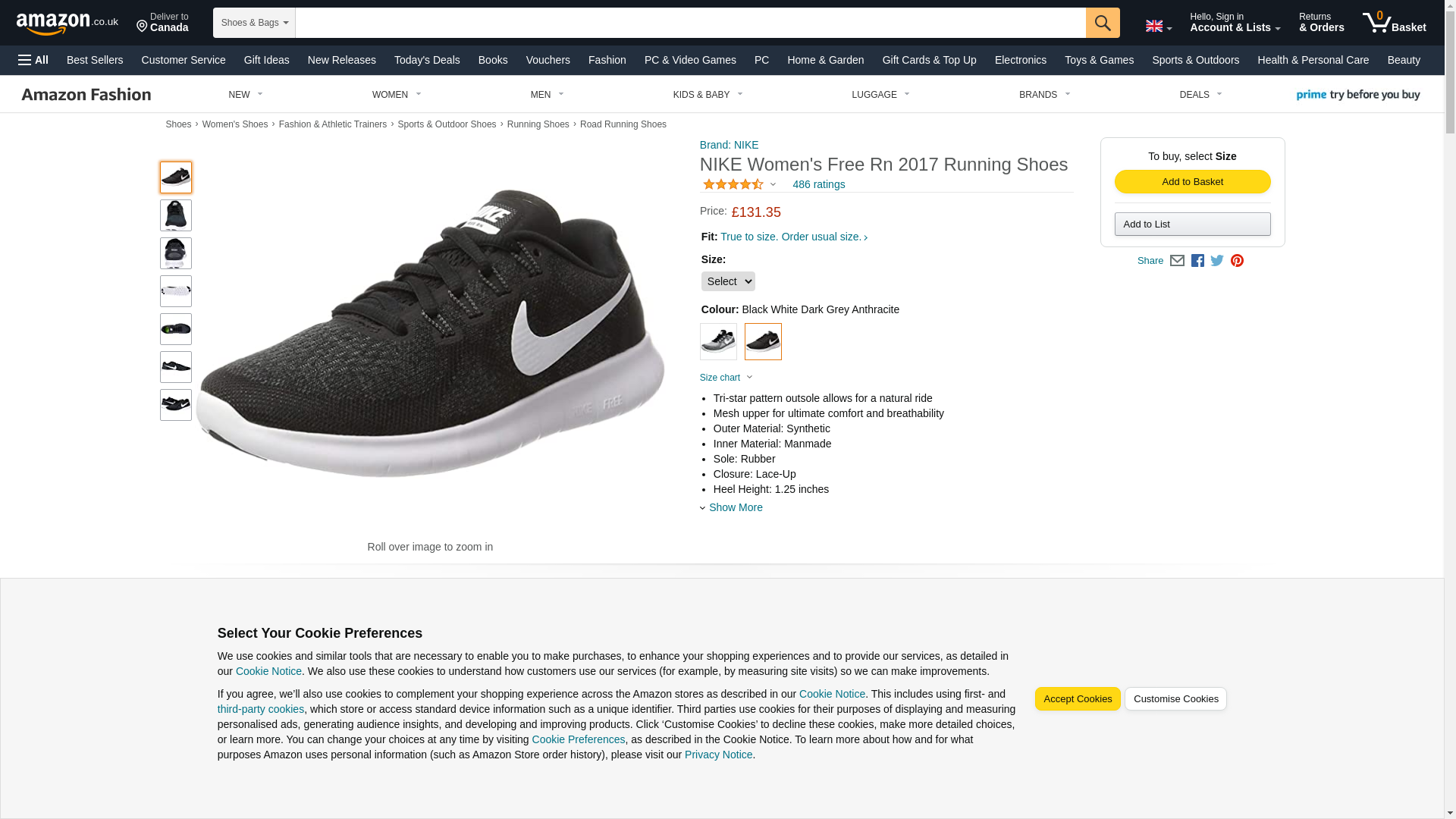Viewport: 1456px width, 819px height.
Task: Expand the Shoes & Bags search category
Action: click(x=254, y=23)
